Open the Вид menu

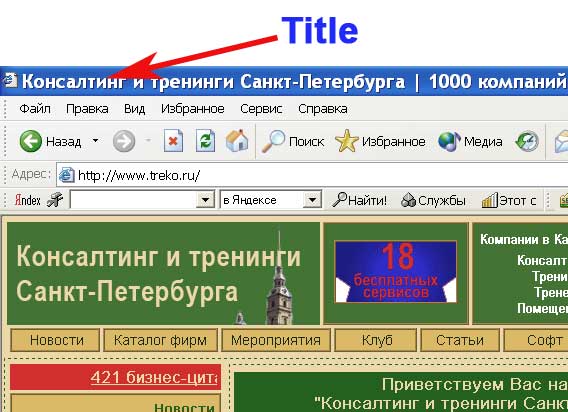tap(134, 109)
